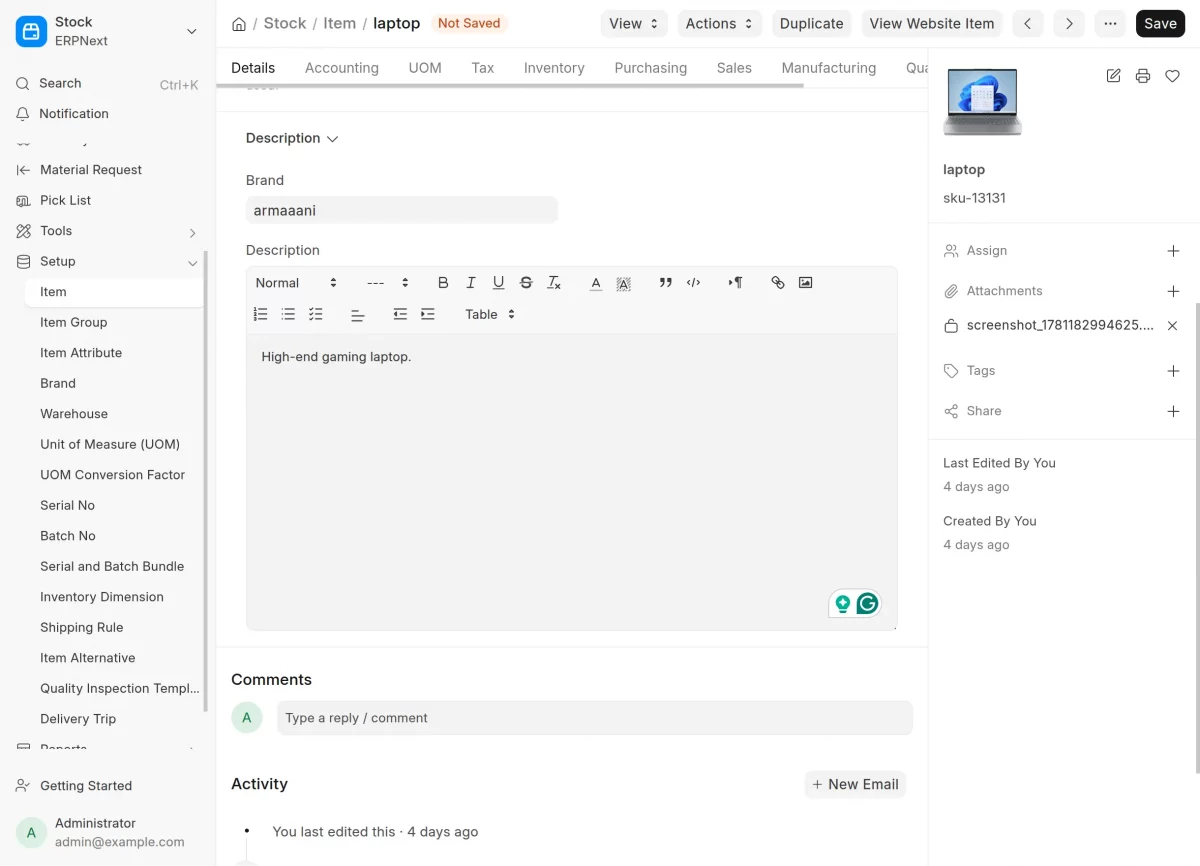Click the home breadcrumb icon

(x=239, y=24)
